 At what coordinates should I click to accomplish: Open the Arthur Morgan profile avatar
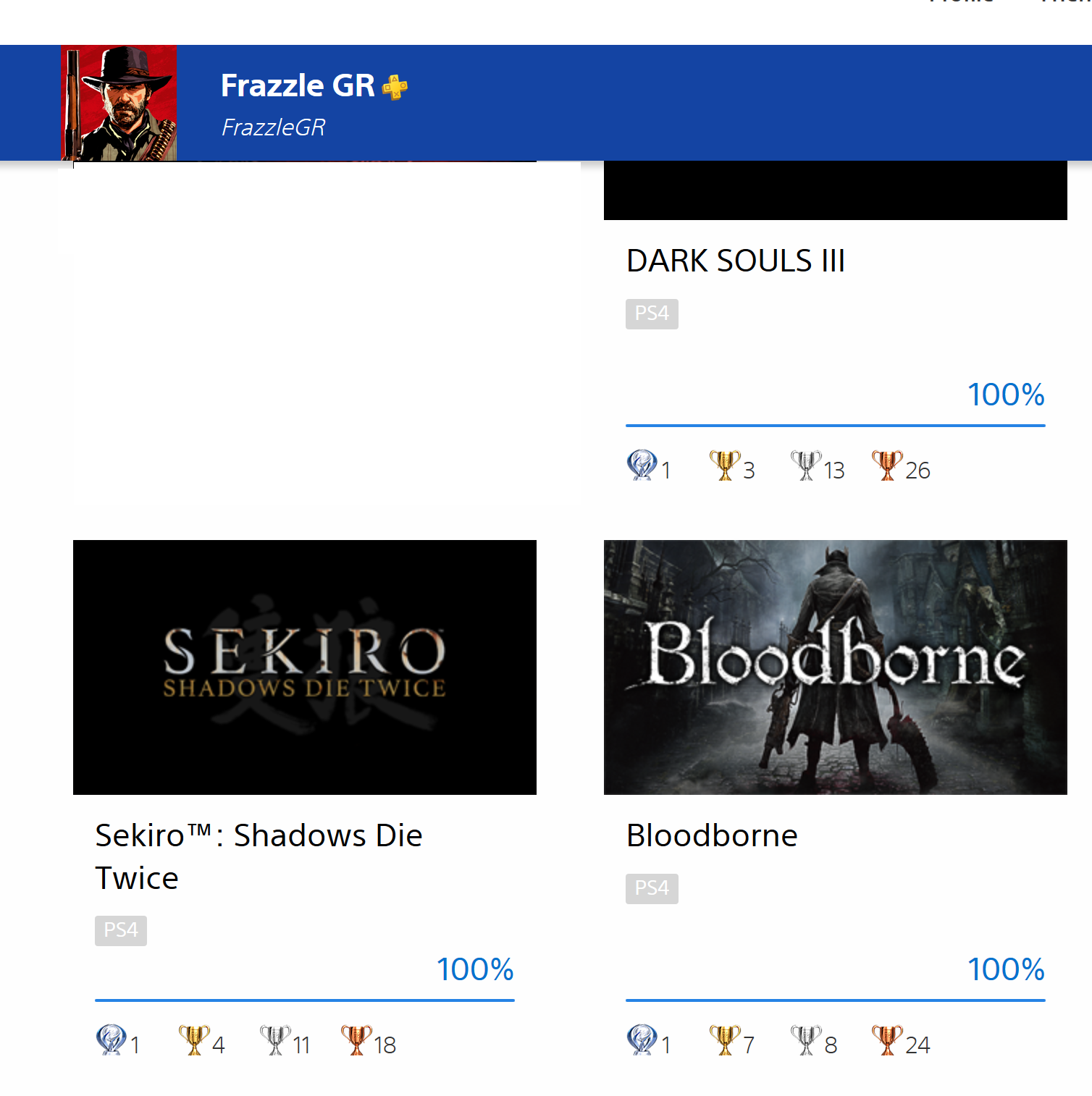(x=119, y=103)
